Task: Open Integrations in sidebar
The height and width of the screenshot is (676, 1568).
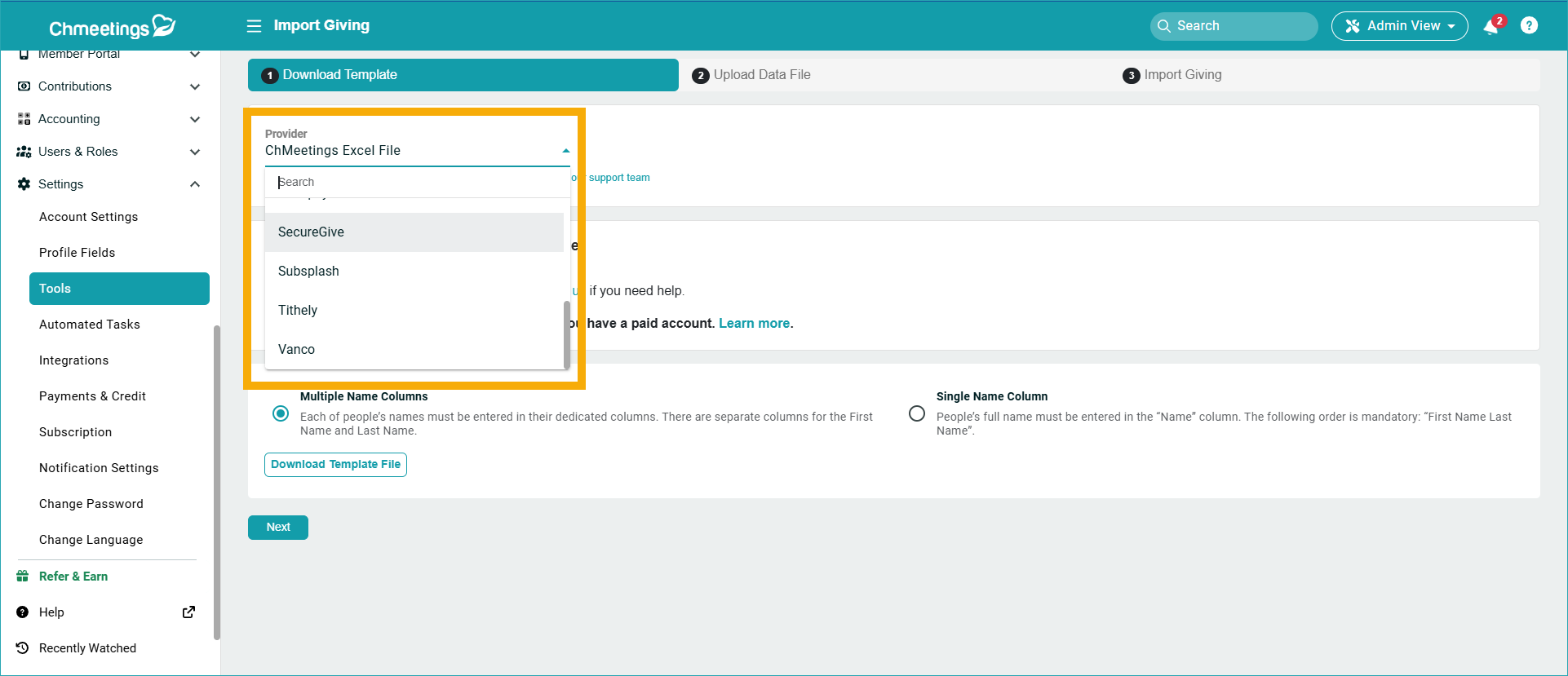Action: pos(73,360)
